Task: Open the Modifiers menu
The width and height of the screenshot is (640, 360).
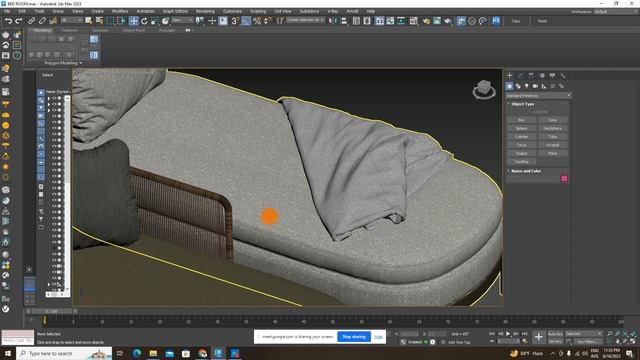Action: point(120,11)
